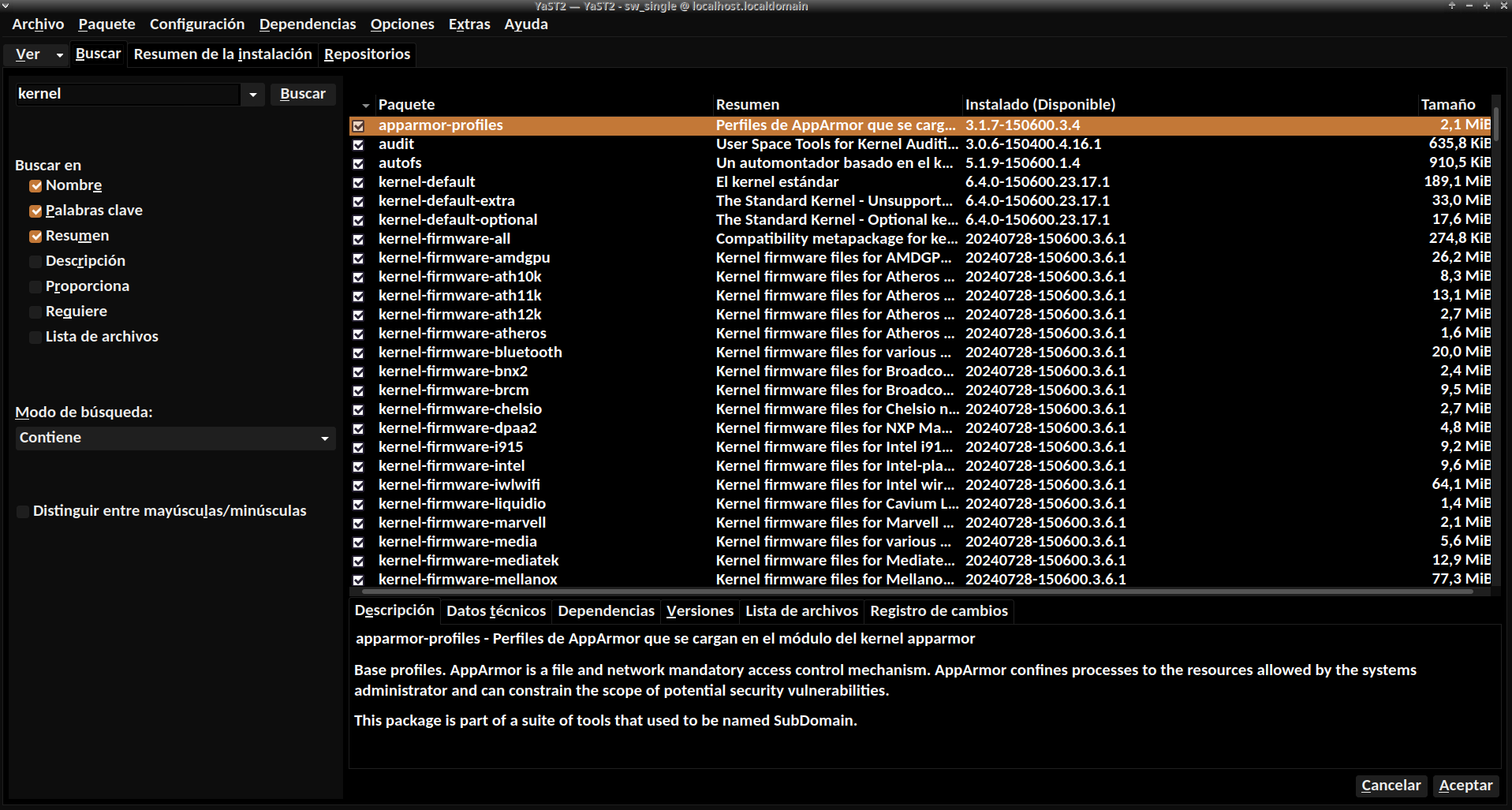
Task: Open Modo de búsqueda Contiene dropdown
Action: (x=175, y=438)
